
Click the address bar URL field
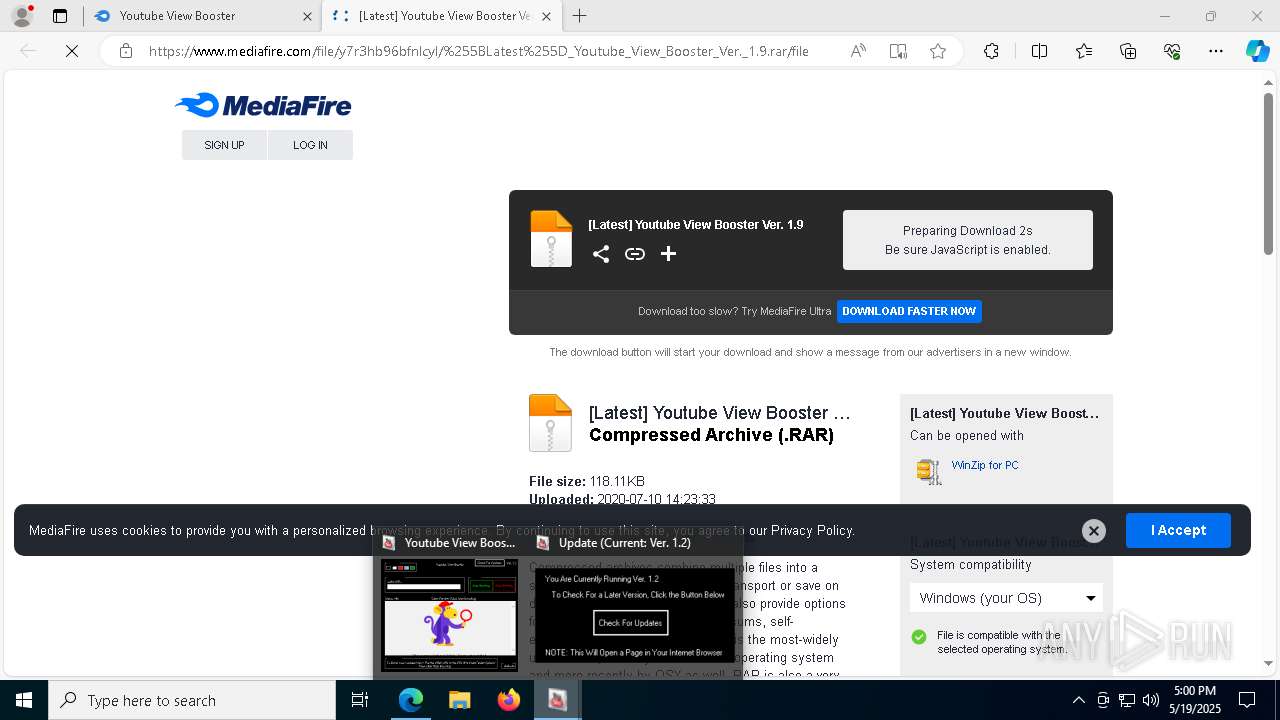click(478, 51)
